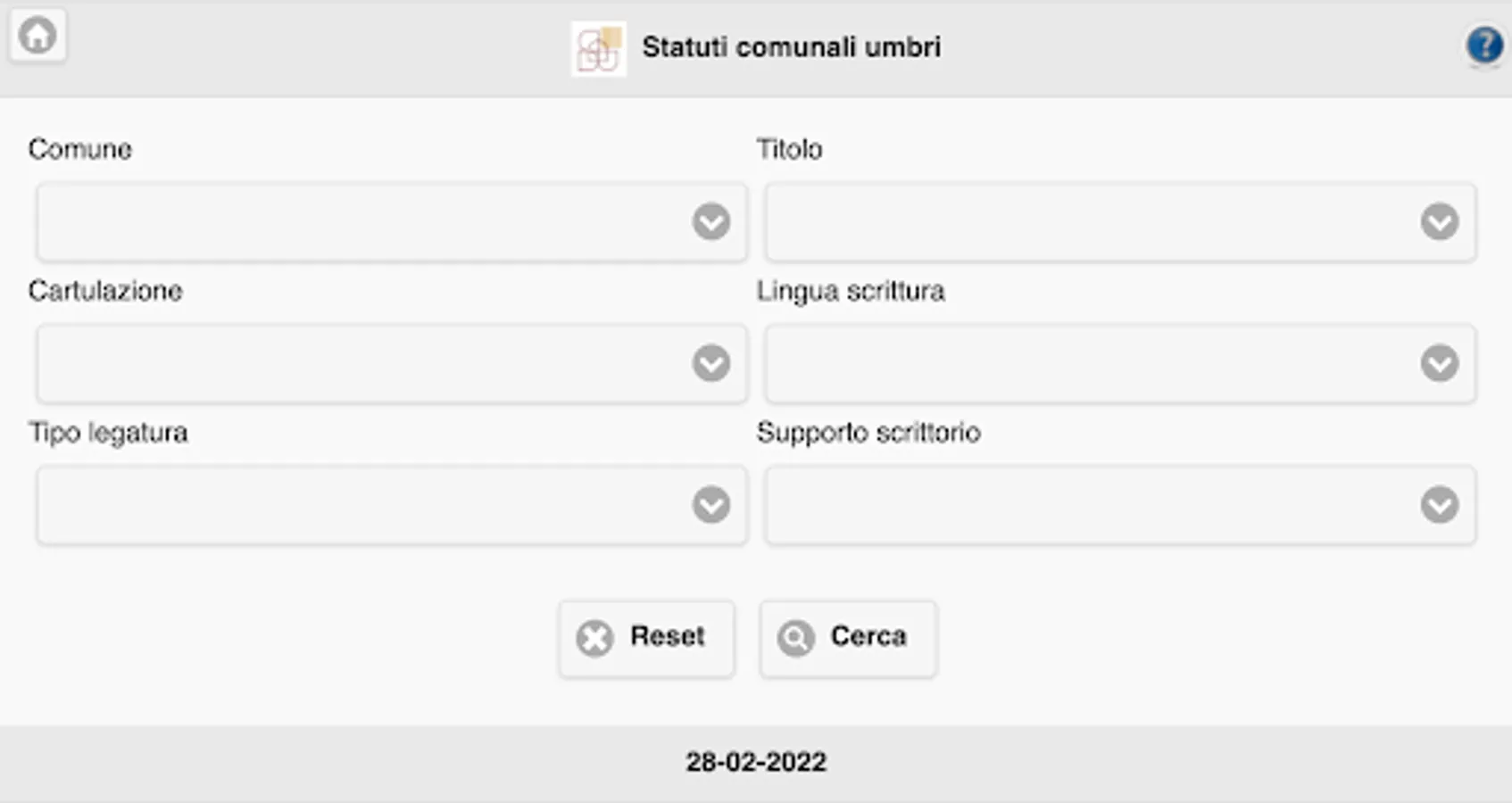Screen dimensions: 1512x803
Task: Click the 28-02-2022 date in footer
Action: click(x=756, y=762)
